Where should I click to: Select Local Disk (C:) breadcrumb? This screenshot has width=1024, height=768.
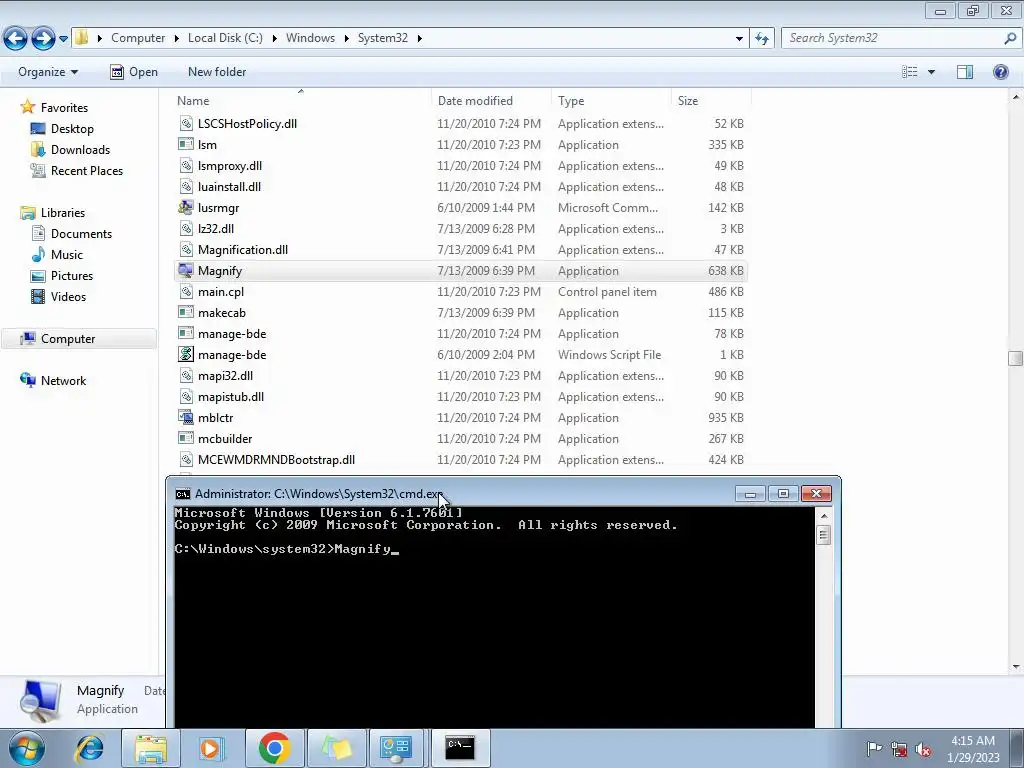click(225, 38)
